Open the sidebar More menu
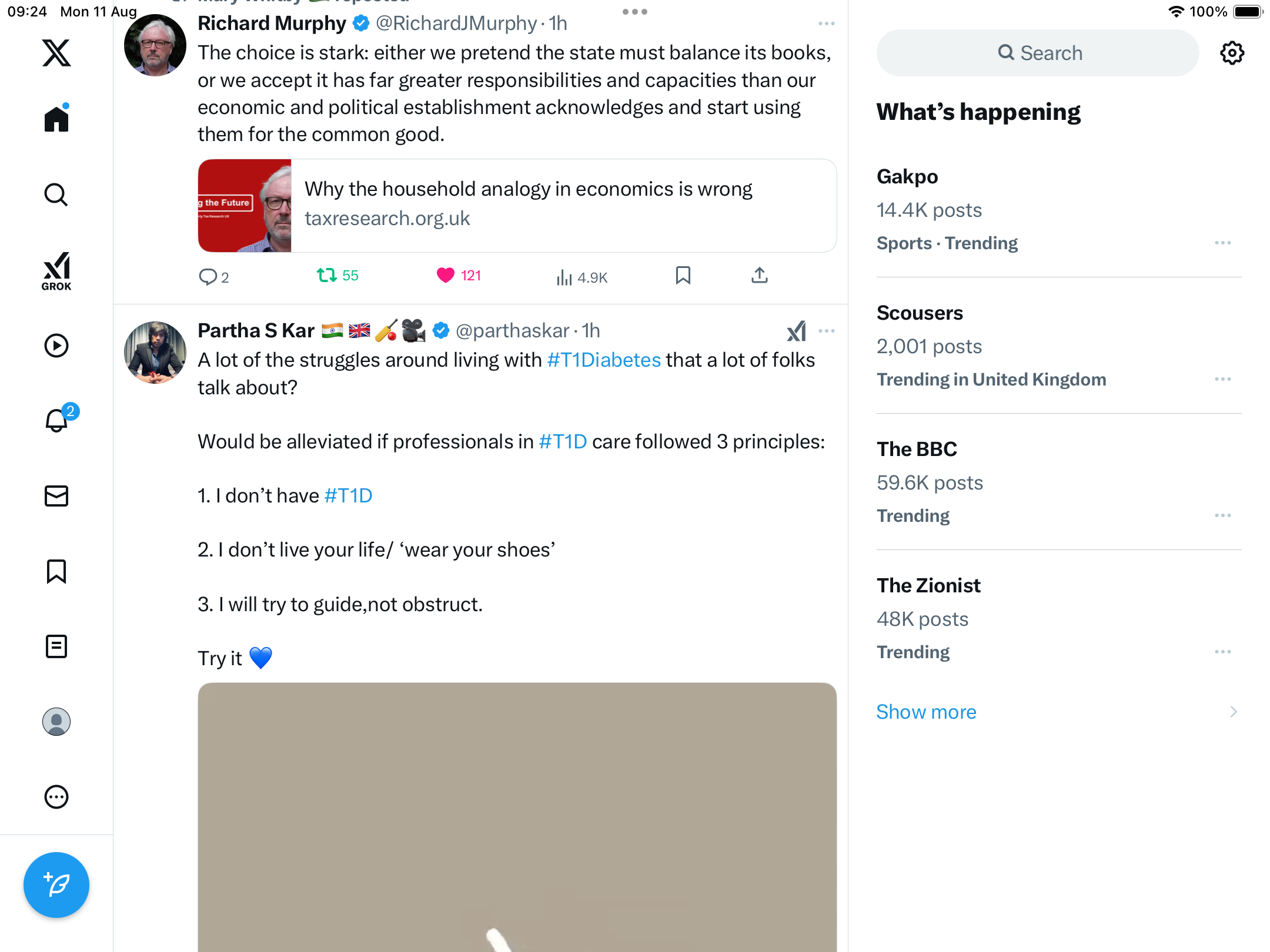 click(56, 797)
